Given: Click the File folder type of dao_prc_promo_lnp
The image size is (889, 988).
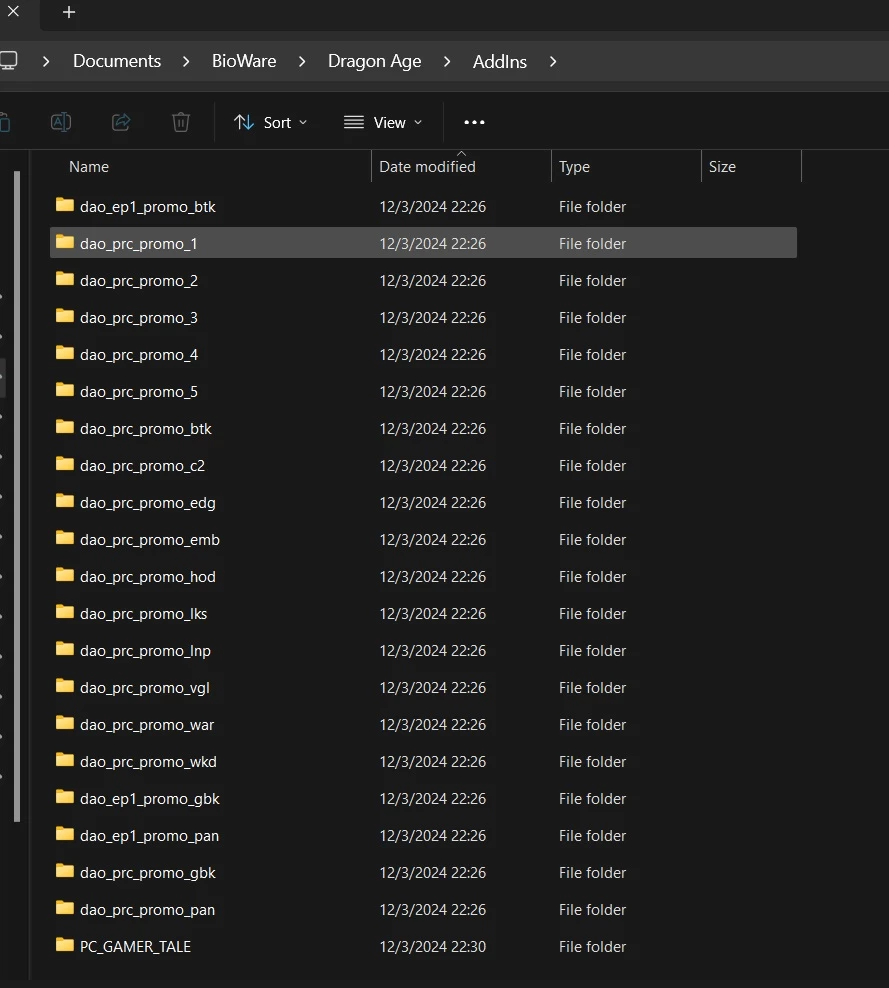Looking at the screenshot, I should click(592, 651).
